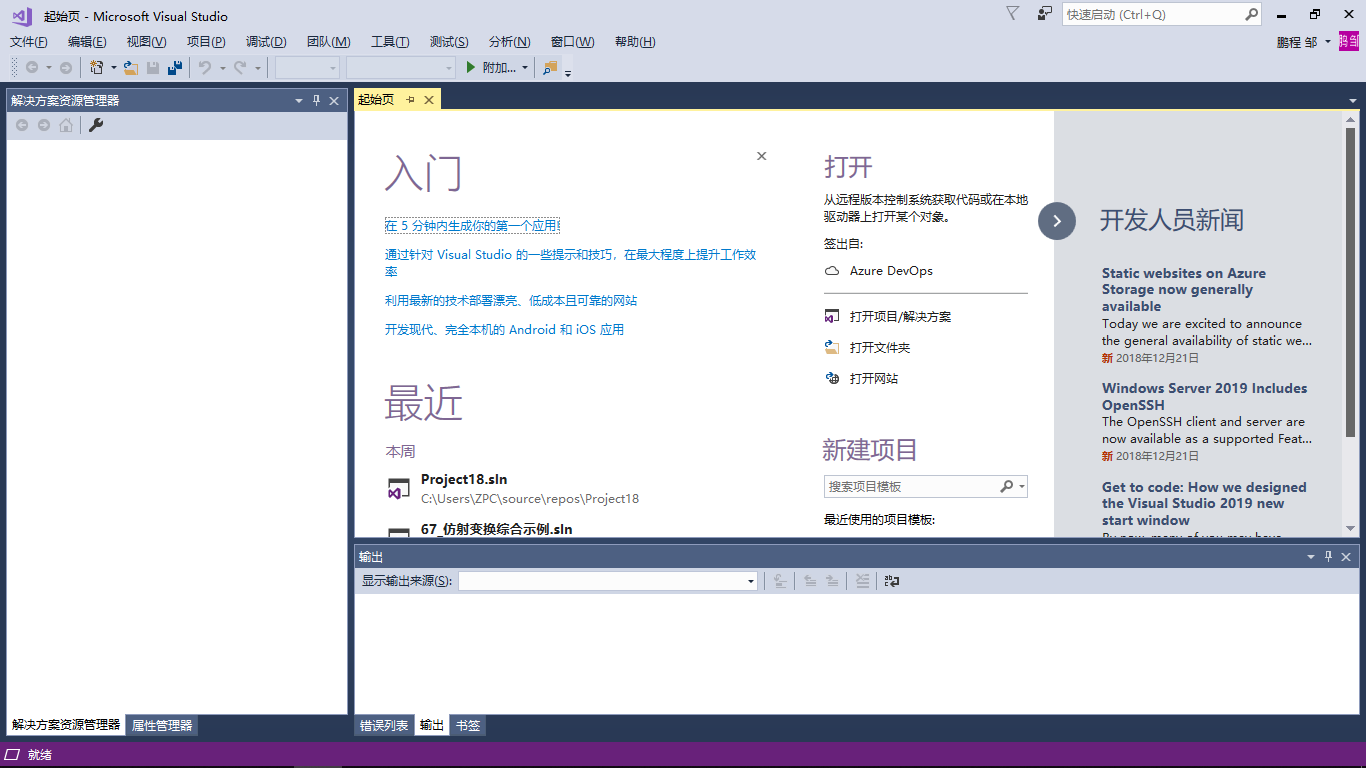
Task: Open the 搜索项目模板 dropdown arrow
Action: click(x=1021, y=486)
